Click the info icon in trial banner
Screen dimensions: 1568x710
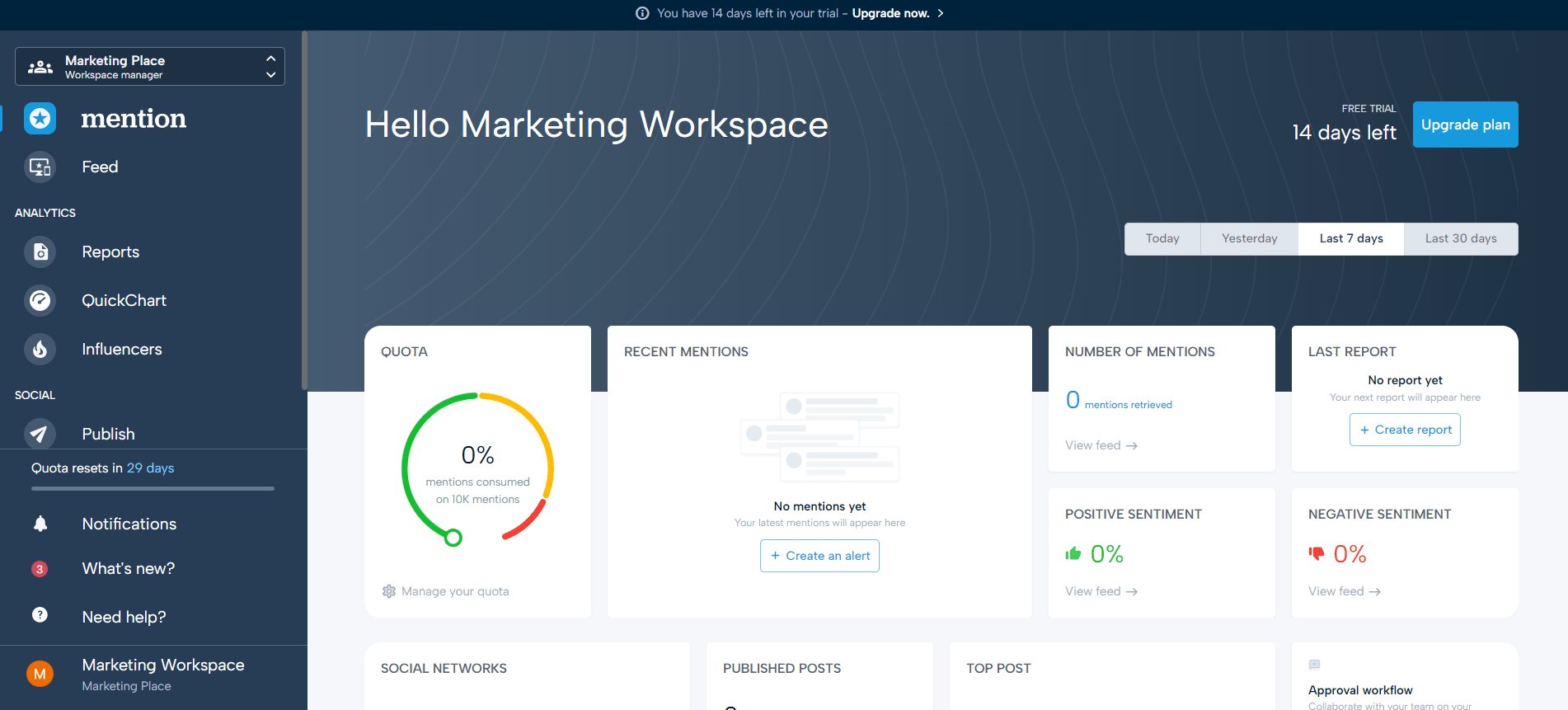click(642, 13)
